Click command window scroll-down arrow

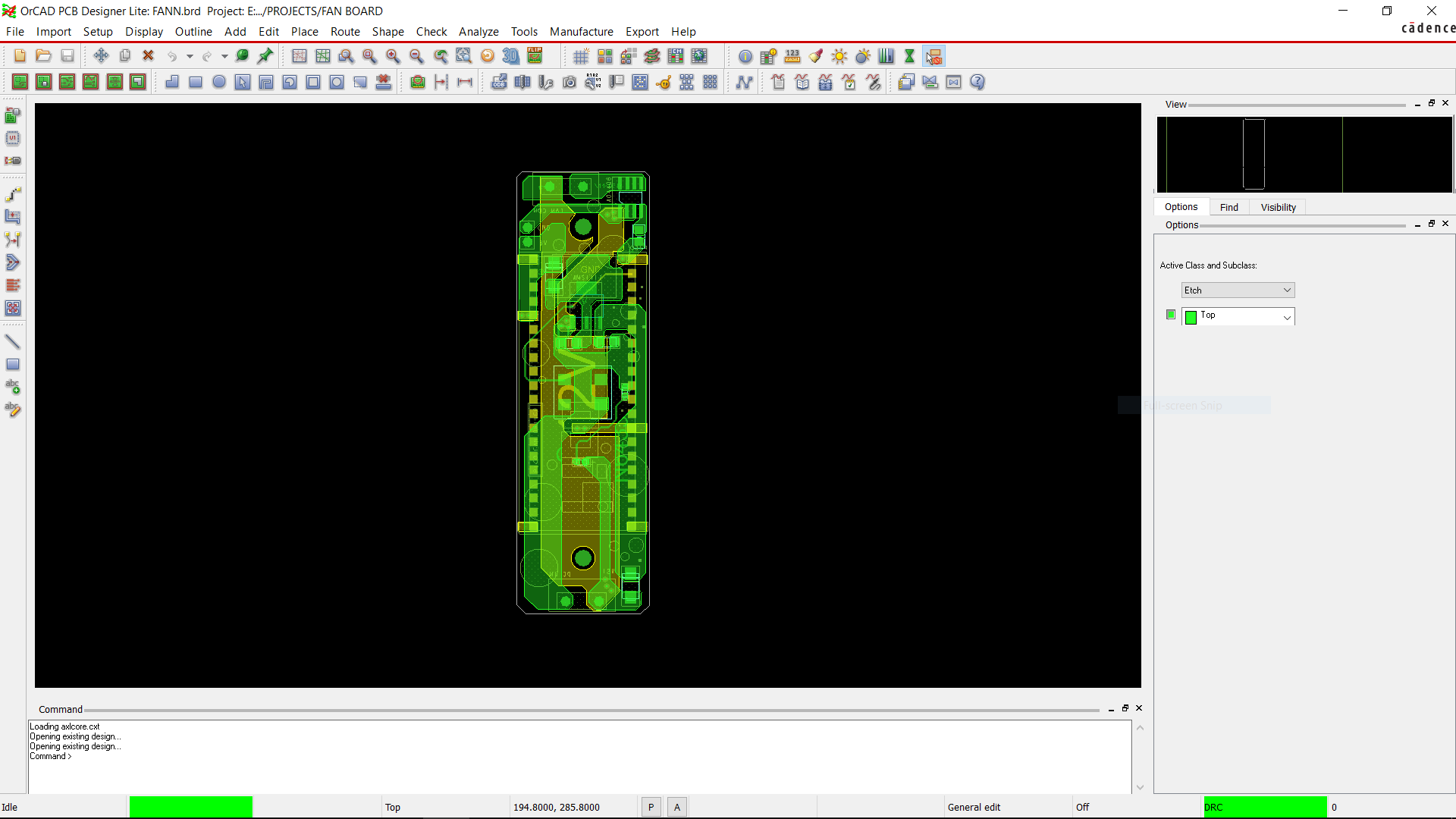point(1140,787)
